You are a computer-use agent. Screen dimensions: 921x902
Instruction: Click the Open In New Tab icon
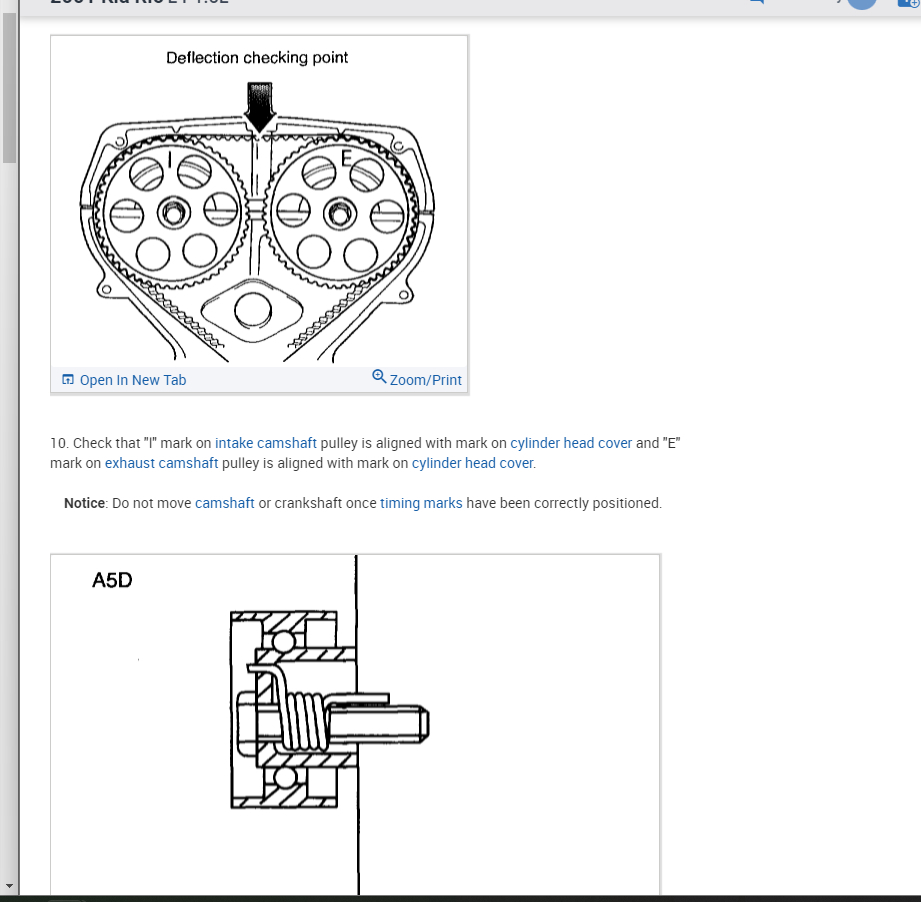point(68,379)
